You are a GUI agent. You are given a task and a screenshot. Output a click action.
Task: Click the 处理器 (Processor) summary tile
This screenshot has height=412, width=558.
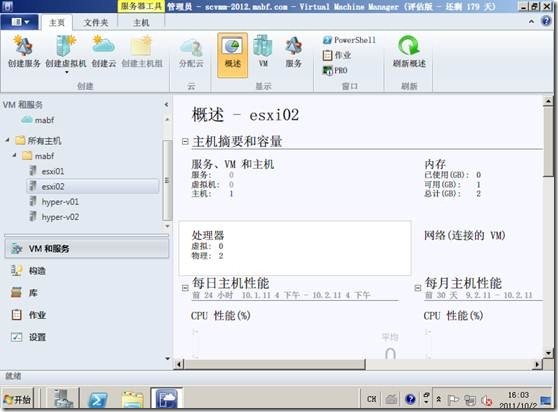(x=295, y=248)
